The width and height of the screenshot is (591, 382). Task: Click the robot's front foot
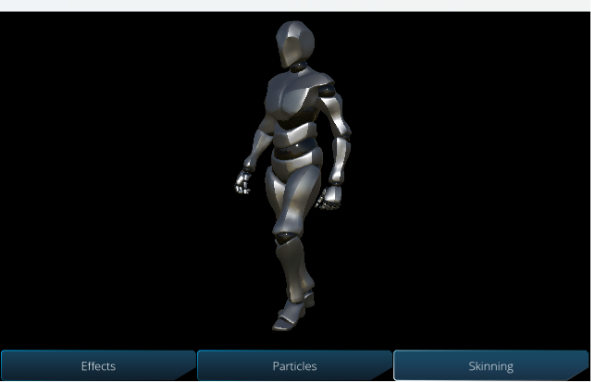pos(289,319)
